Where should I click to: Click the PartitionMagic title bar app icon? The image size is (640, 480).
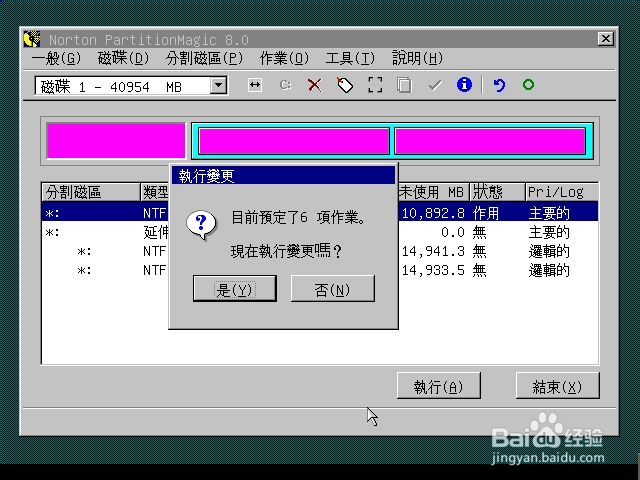[32, 39]
